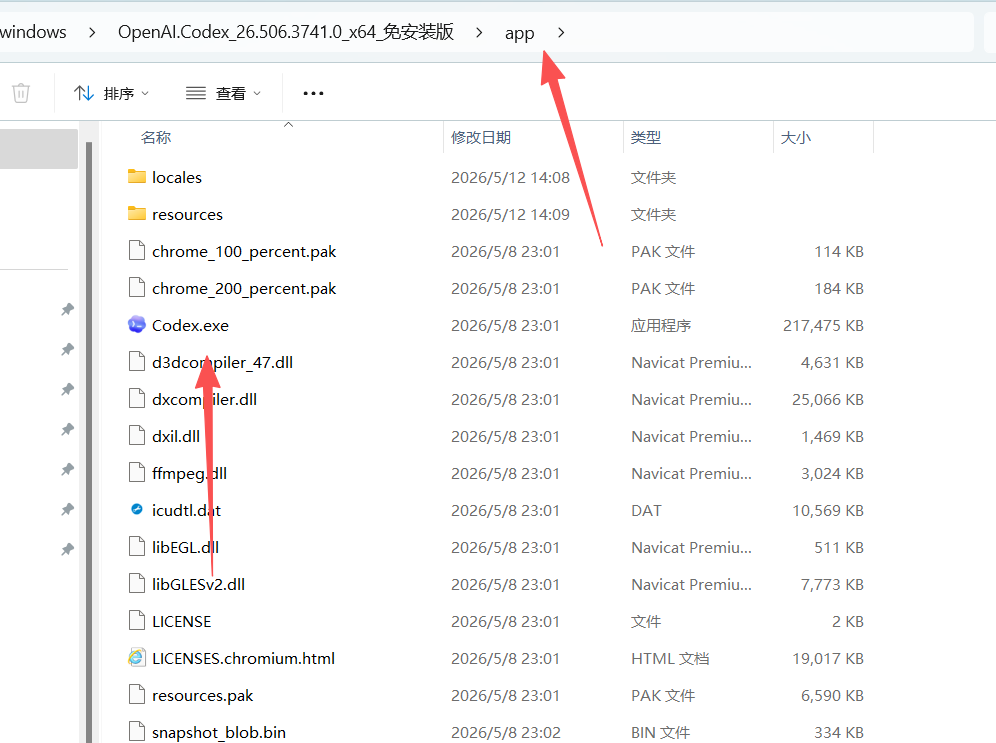Viewport: 996px width, 743px height.
Task: Click the d3dcompiler_47.dll file icon
Action: click(137, 362)
